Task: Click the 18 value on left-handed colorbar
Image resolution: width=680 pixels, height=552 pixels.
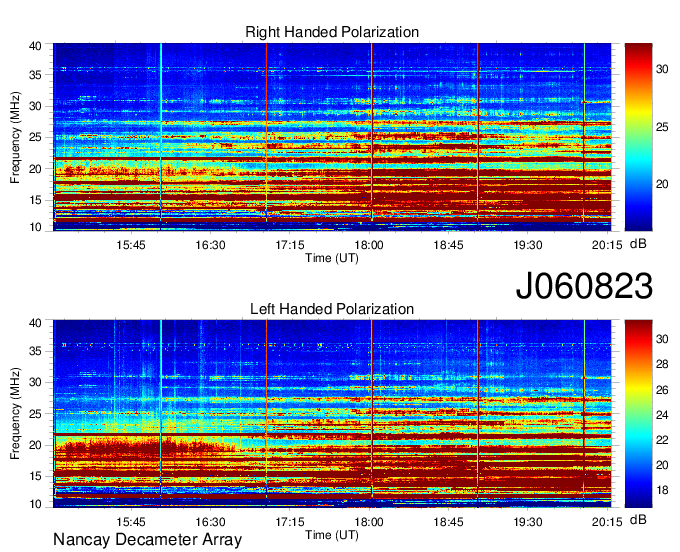Action: click(662, 490)
